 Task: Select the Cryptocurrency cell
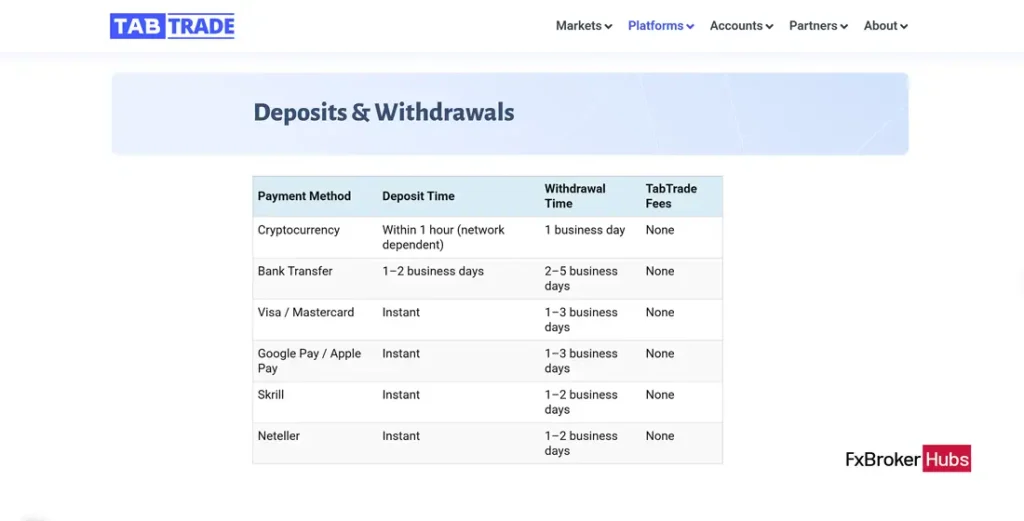298,230
